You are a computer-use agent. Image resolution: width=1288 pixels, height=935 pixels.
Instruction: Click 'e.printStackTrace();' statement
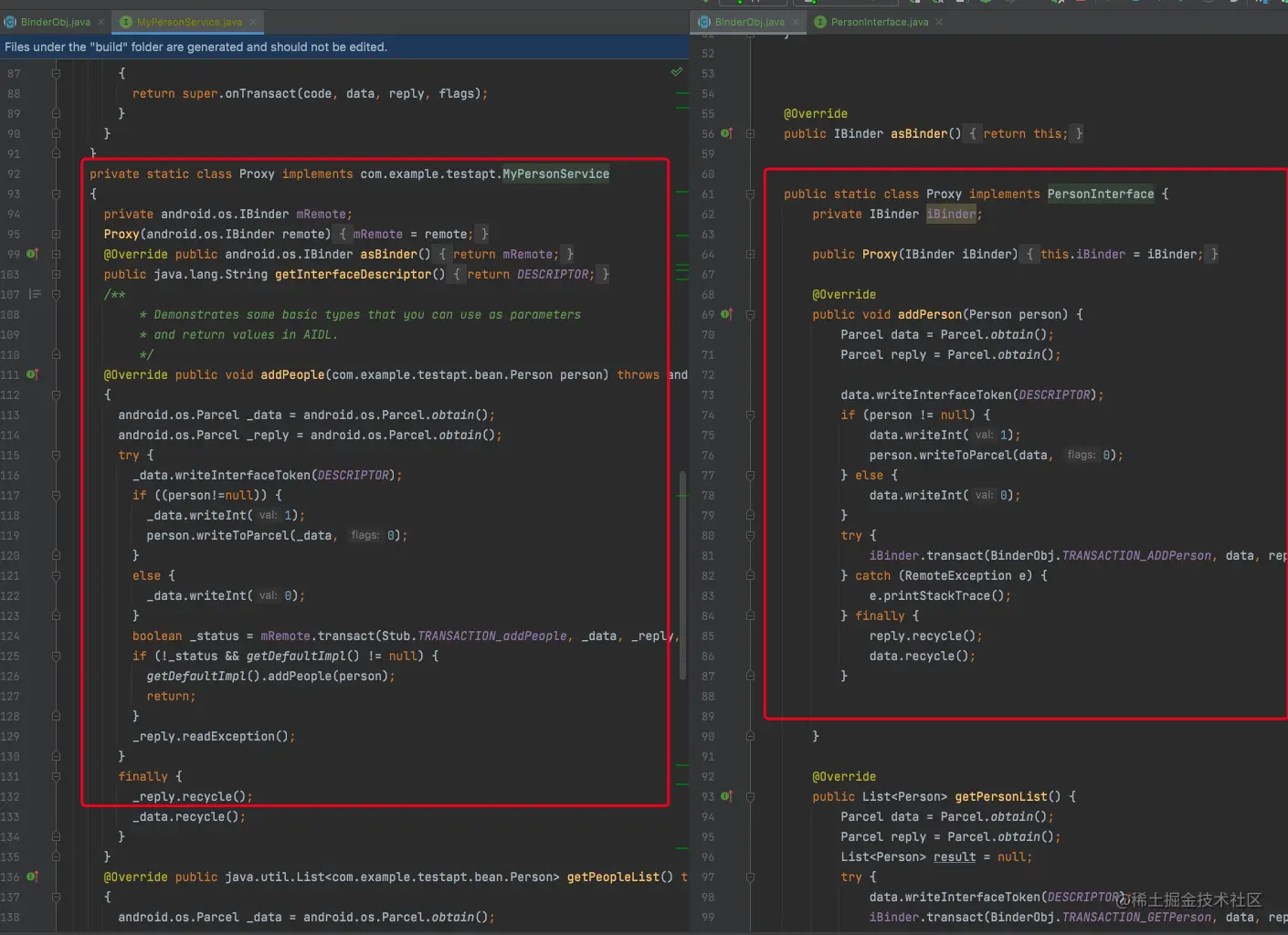point(940,595)
